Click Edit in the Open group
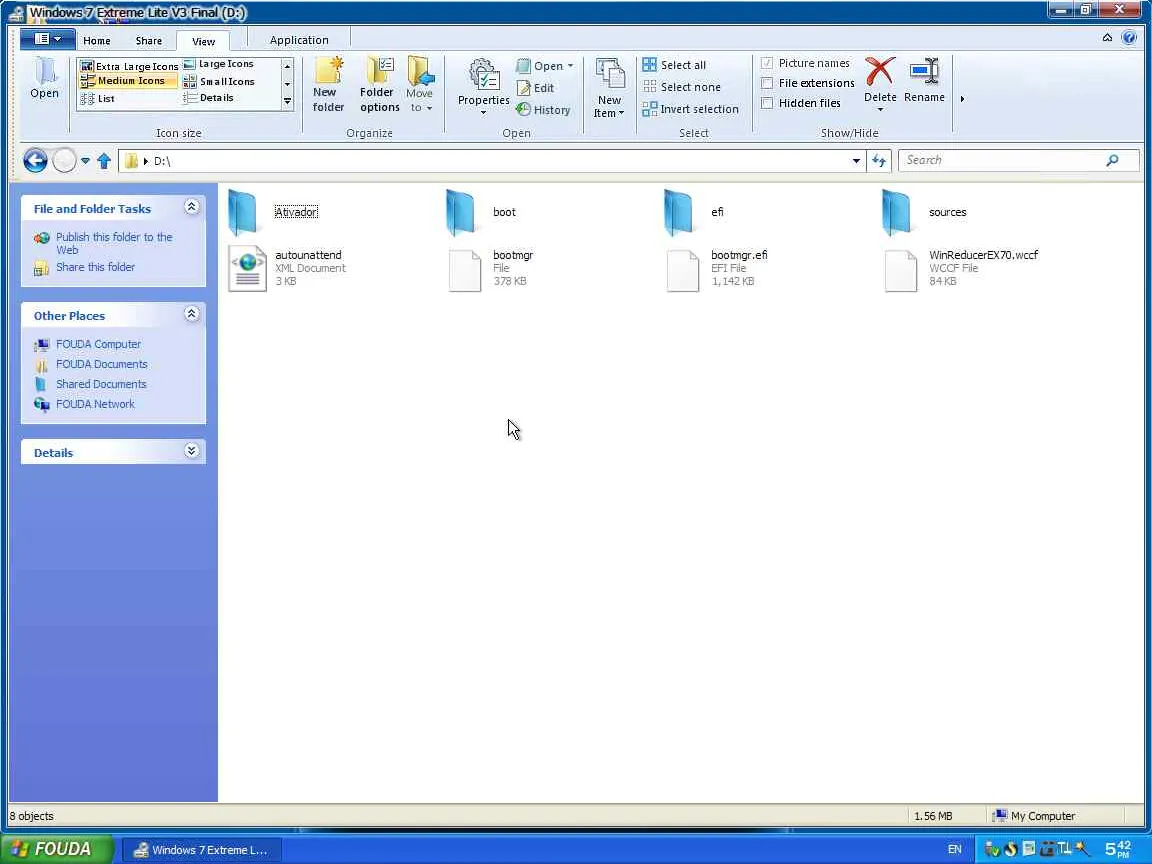This screenshot has width=1152, height=864. (536, 88)
